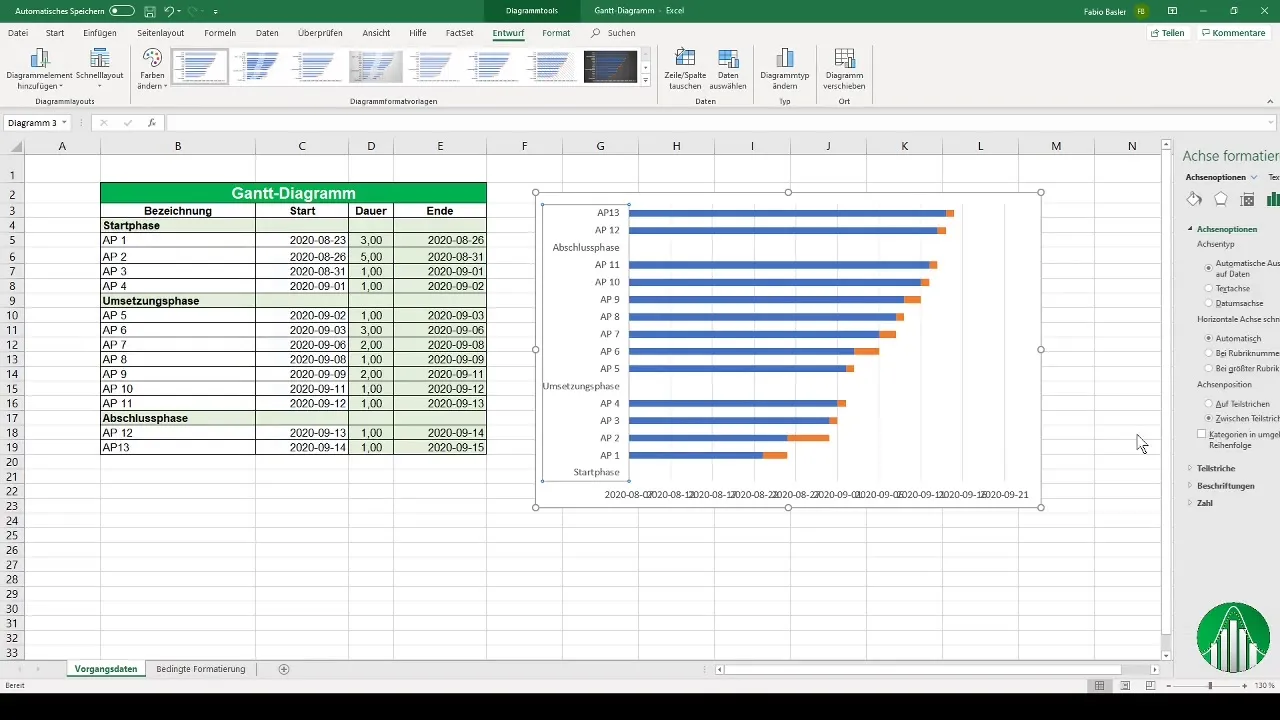Image resolution: width=1280 pixels, height=720 pixels.
Task: Add a new sheet with the plus icon
Action: tap(284, 669)
